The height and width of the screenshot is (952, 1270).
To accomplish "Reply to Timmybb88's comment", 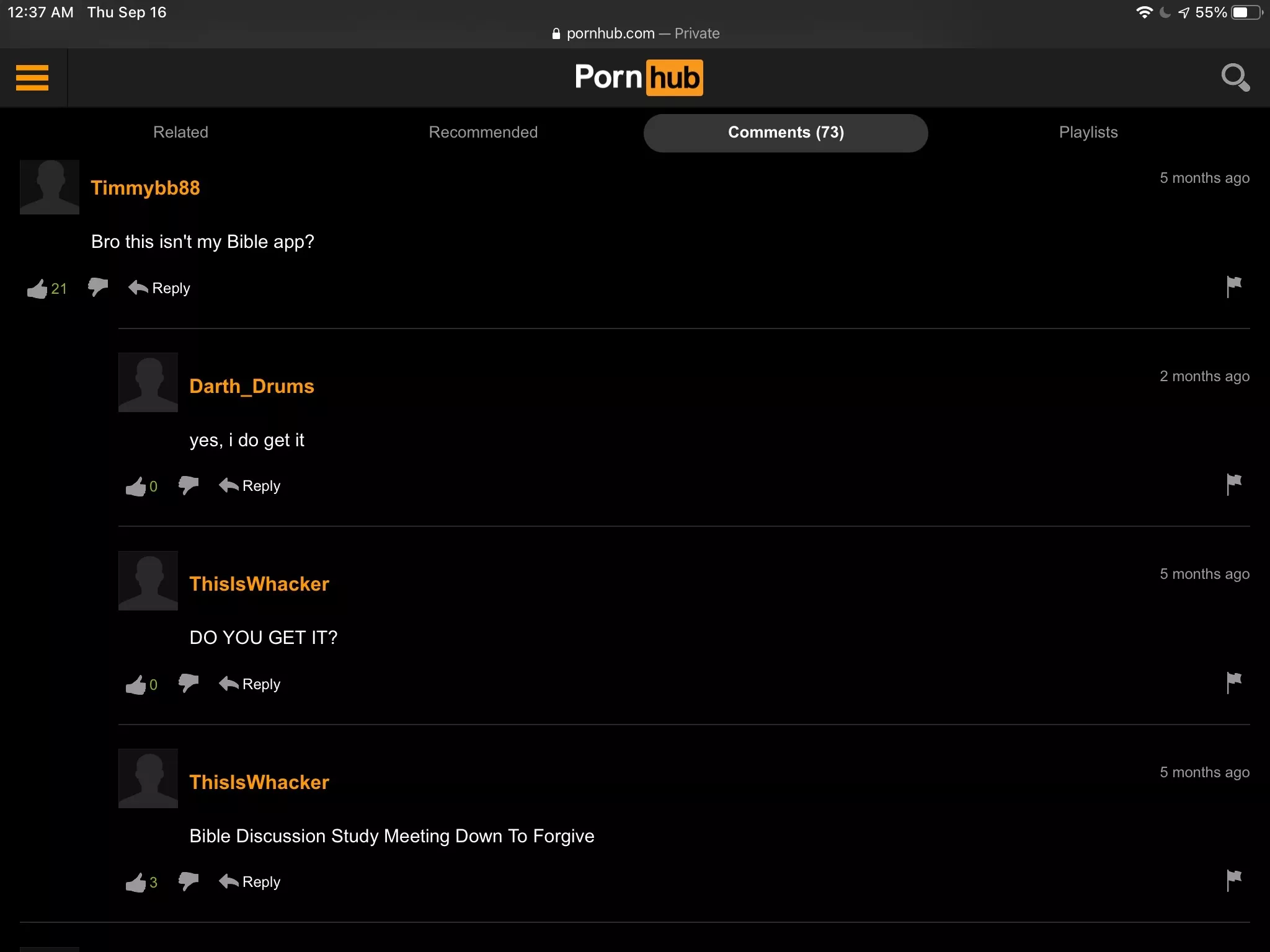I will pos(160,288).
